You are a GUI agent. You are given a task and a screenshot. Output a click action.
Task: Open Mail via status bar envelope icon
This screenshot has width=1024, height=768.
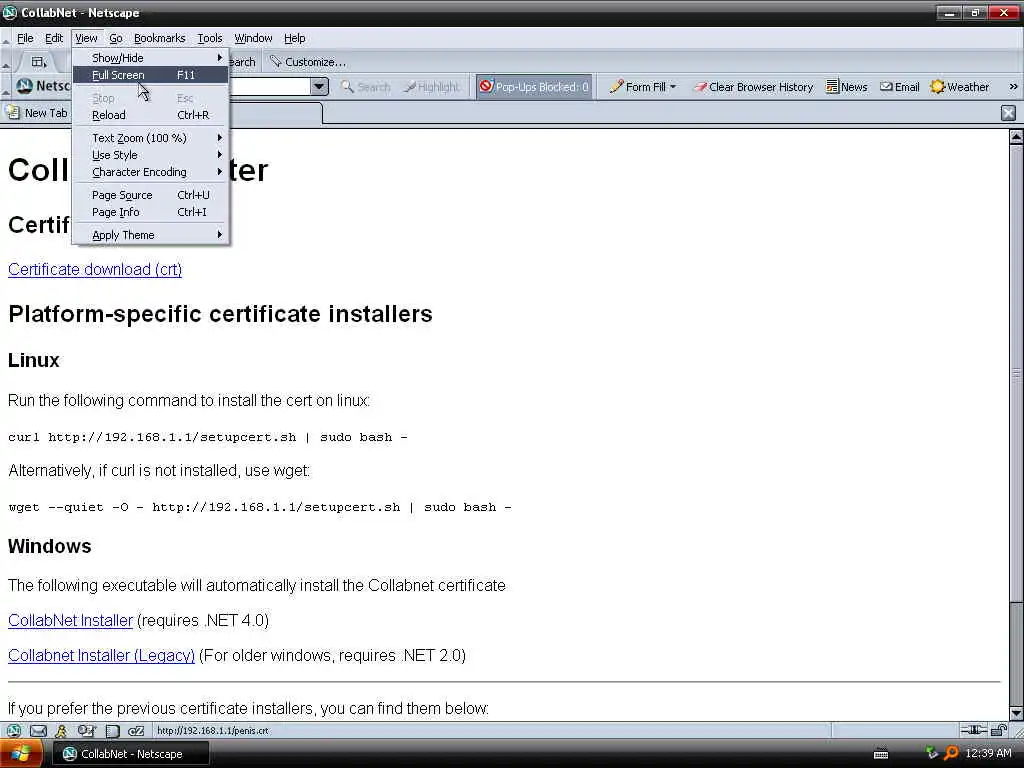[39, 731]
